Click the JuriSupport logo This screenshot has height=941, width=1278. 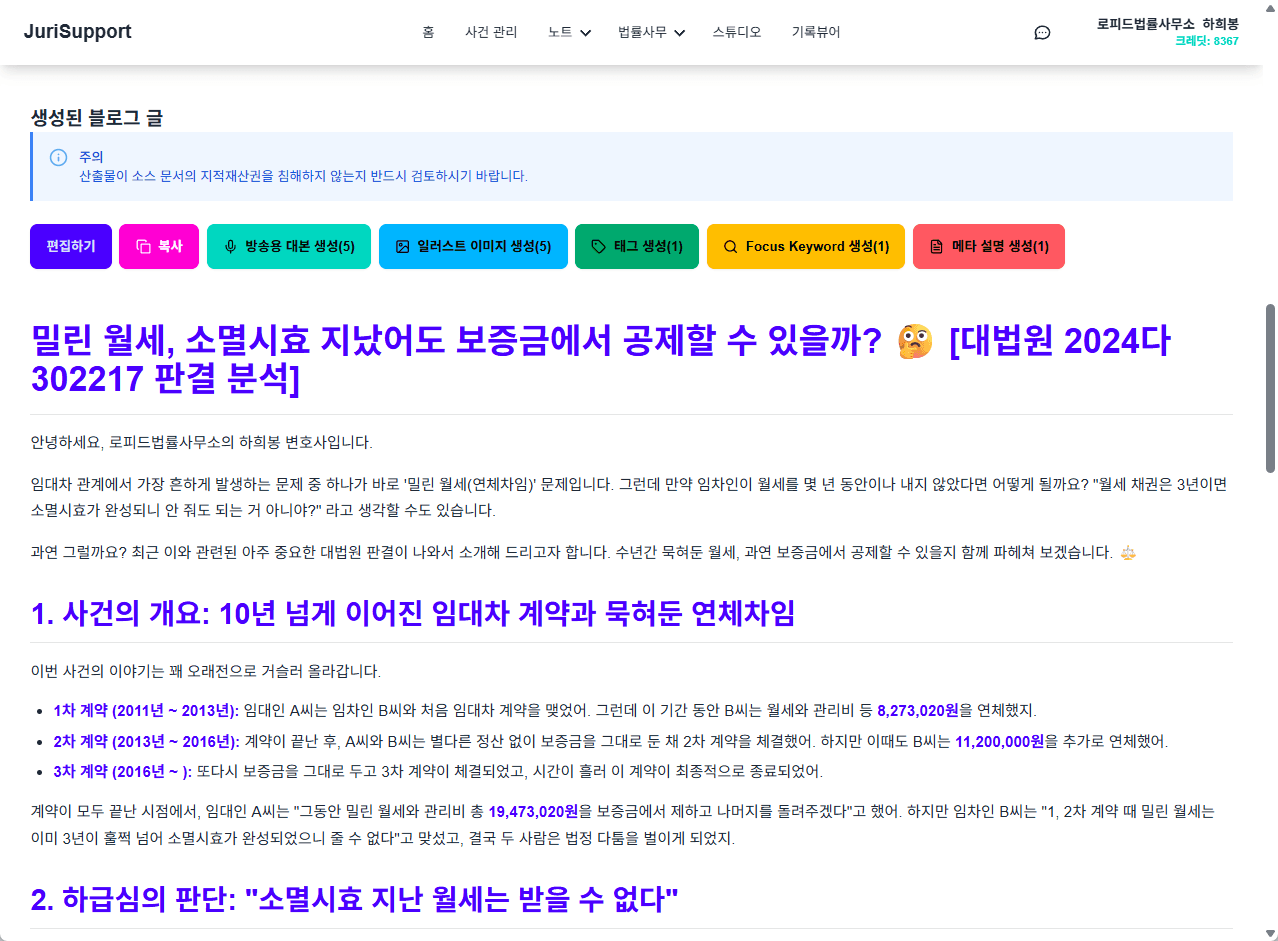pyautogui.click(x=79, y=31)
